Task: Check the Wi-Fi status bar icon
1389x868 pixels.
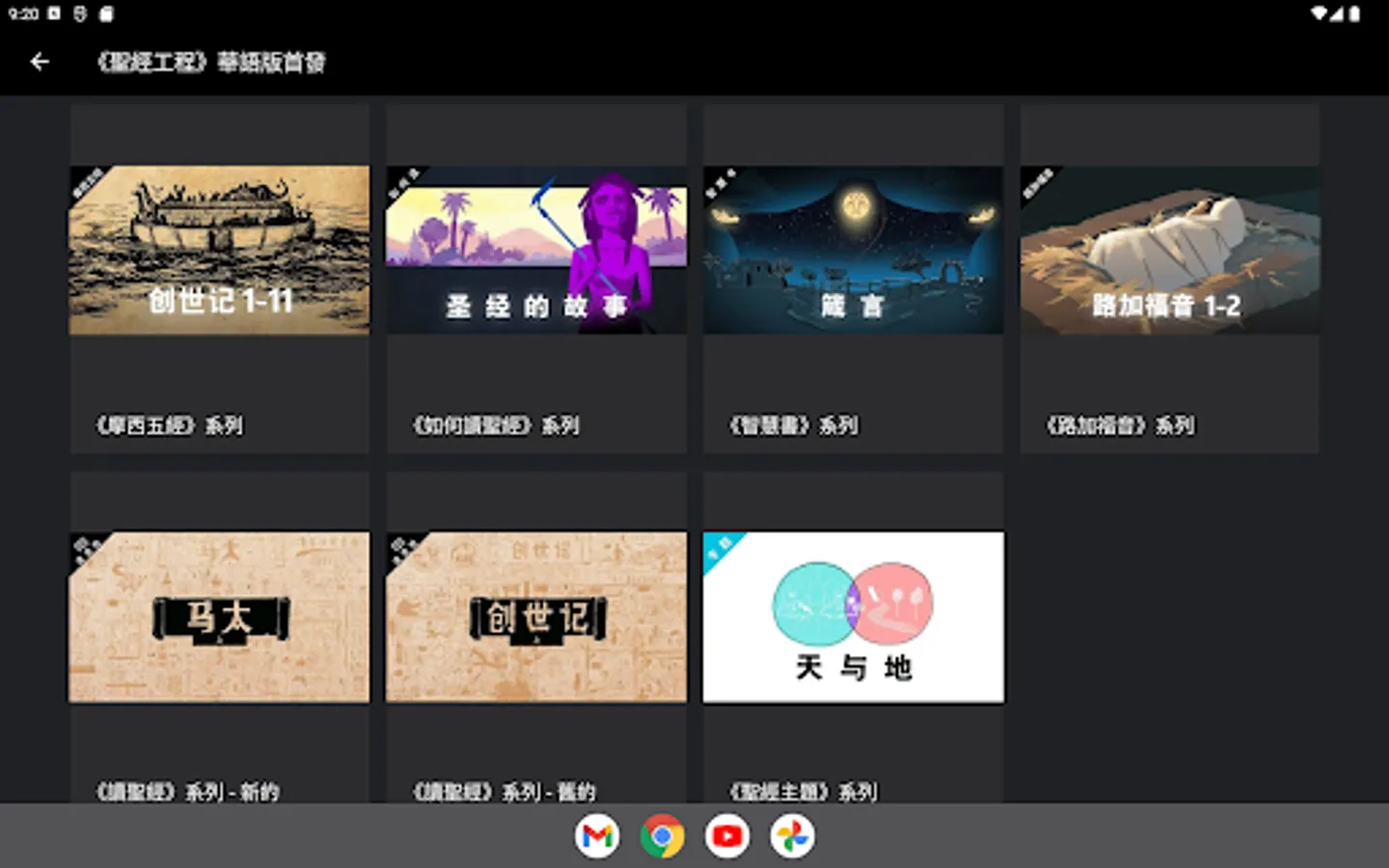Action: point(1319,14)
